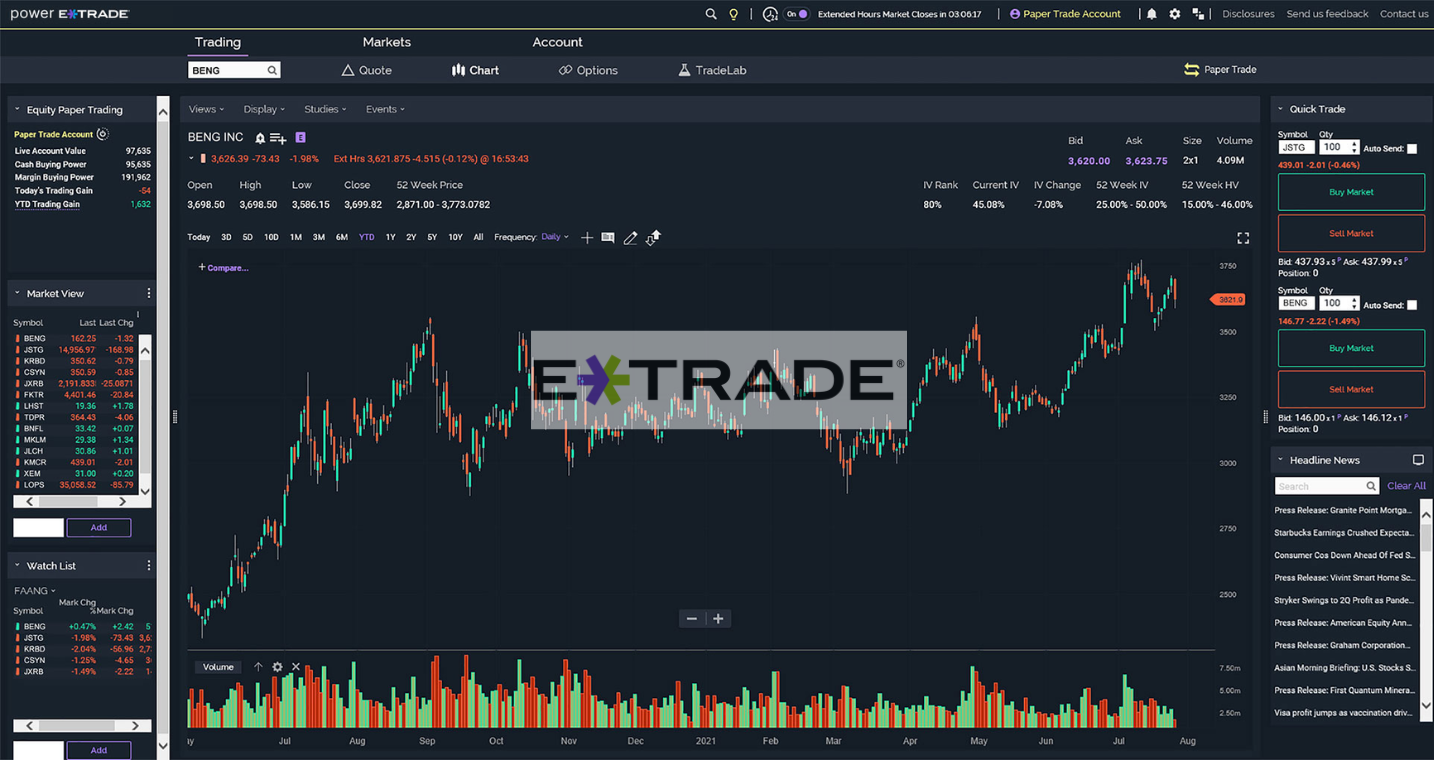Image resolution: width=1434 pixels, height=760 pixels.
Task: Select the 5D time range
Action: (x=247, y=237)
